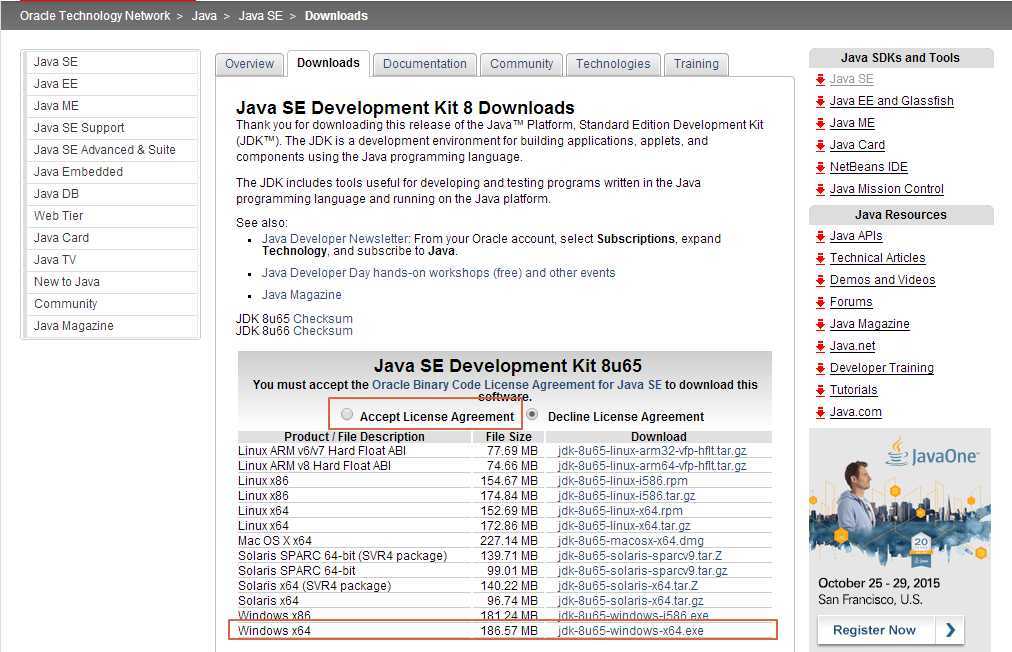Select the Accept License Agreement radio button
The width and height of the screenshot is (1012, 652).
(347, 414)
